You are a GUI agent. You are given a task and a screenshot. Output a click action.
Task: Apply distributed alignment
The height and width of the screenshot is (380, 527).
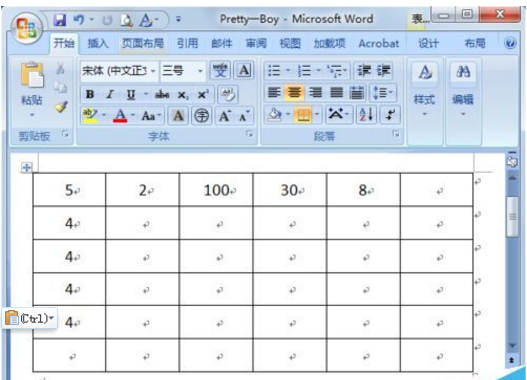357,92
